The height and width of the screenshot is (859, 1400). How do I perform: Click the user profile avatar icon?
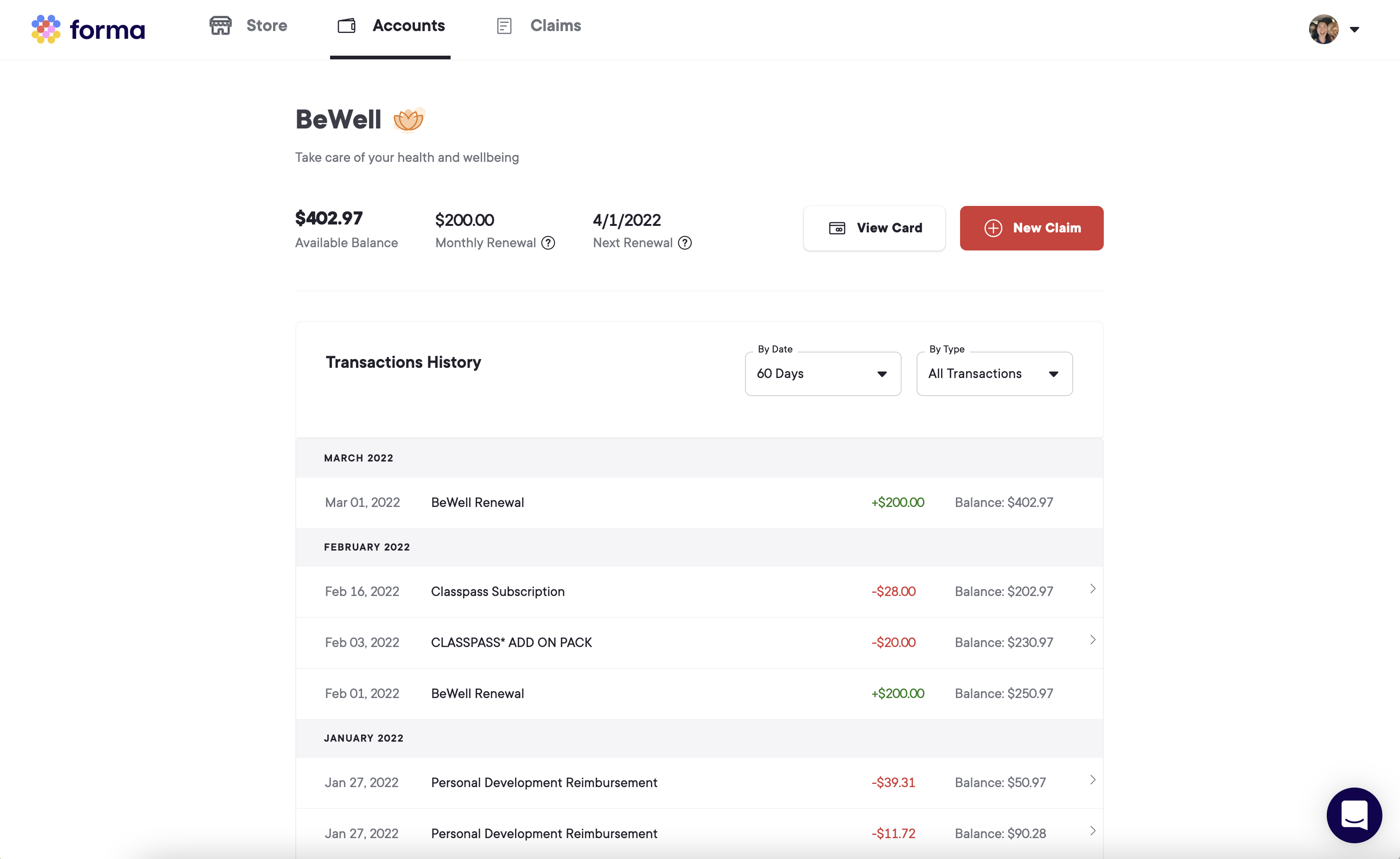(1323, 27)
